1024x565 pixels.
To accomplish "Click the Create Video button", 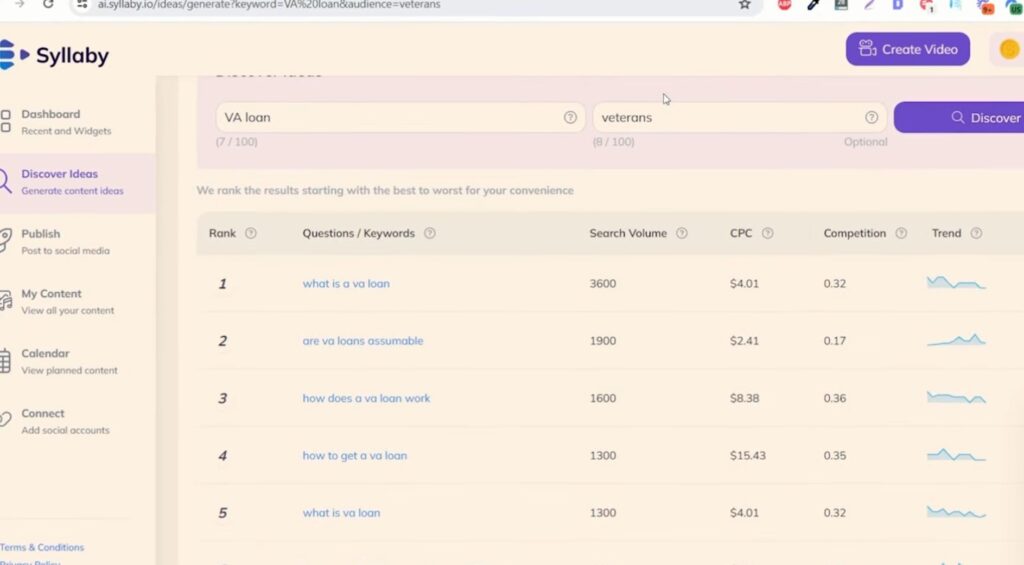I will click(908, 49).
